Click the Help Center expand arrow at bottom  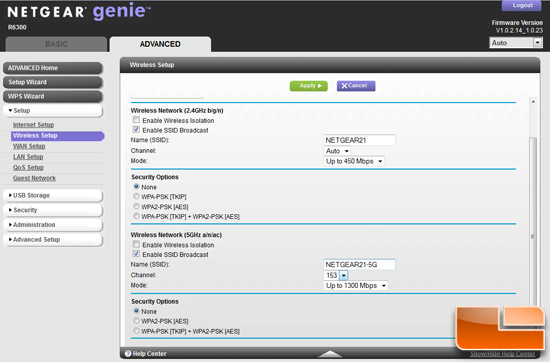(x=329, y=353)
